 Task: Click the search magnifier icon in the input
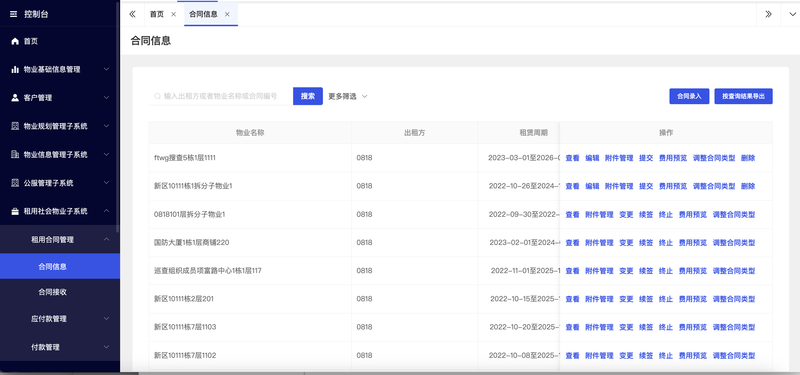157,96
